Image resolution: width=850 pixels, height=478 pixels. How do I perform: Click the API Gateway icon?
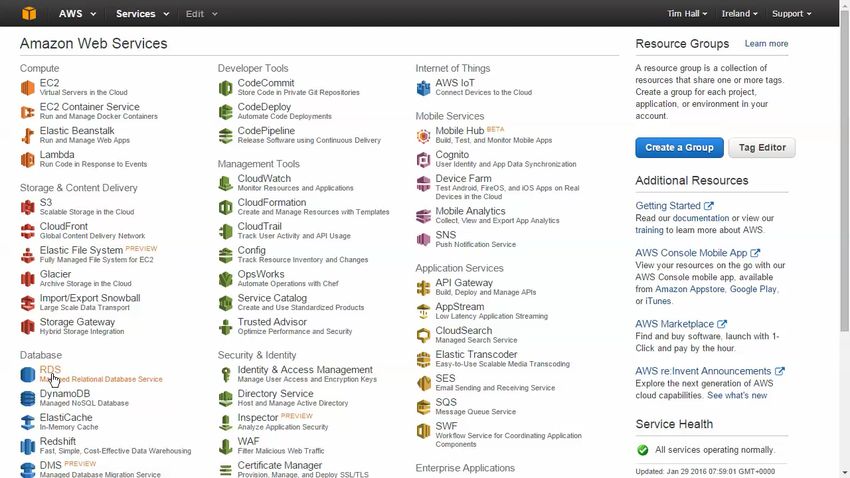(x=424, y=287)
